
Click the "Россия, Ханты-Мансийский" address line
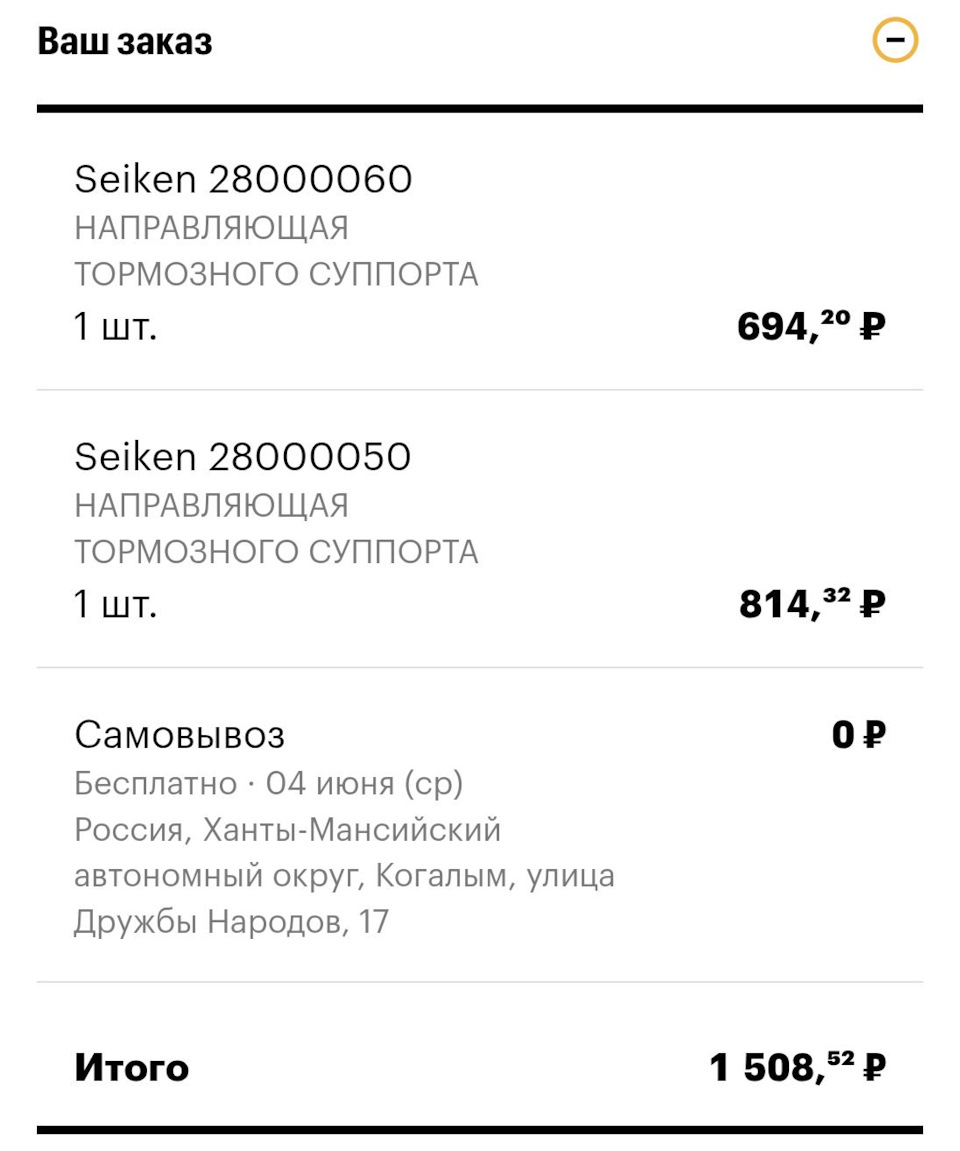click(x=287, y=830)
